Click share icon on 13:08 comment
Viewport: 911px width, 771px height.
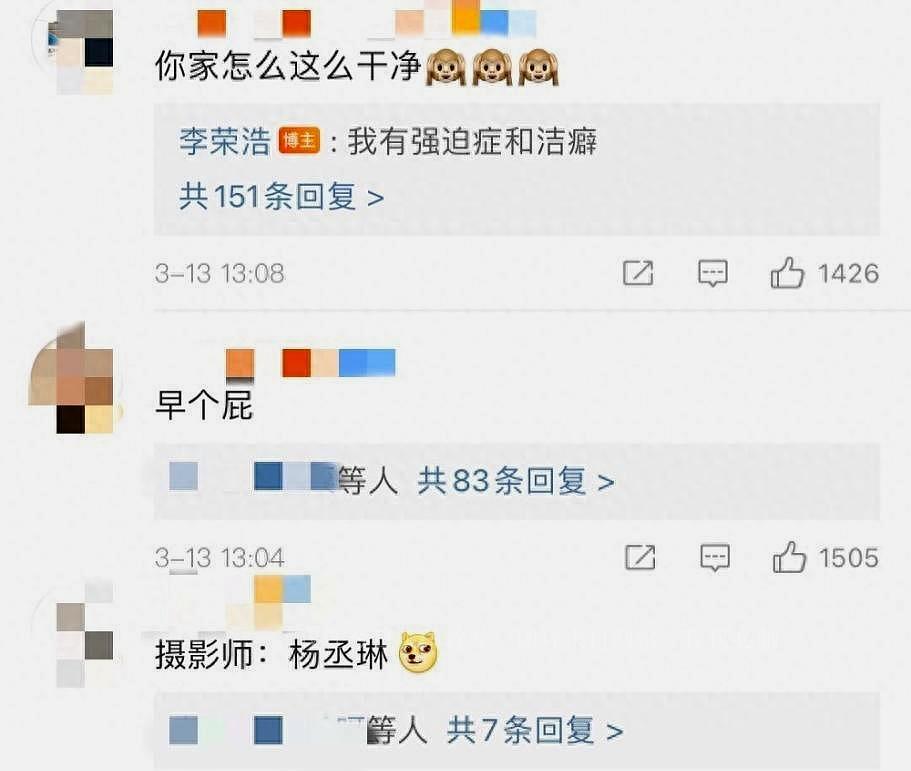pyautogui.click(x=638, y=273)
